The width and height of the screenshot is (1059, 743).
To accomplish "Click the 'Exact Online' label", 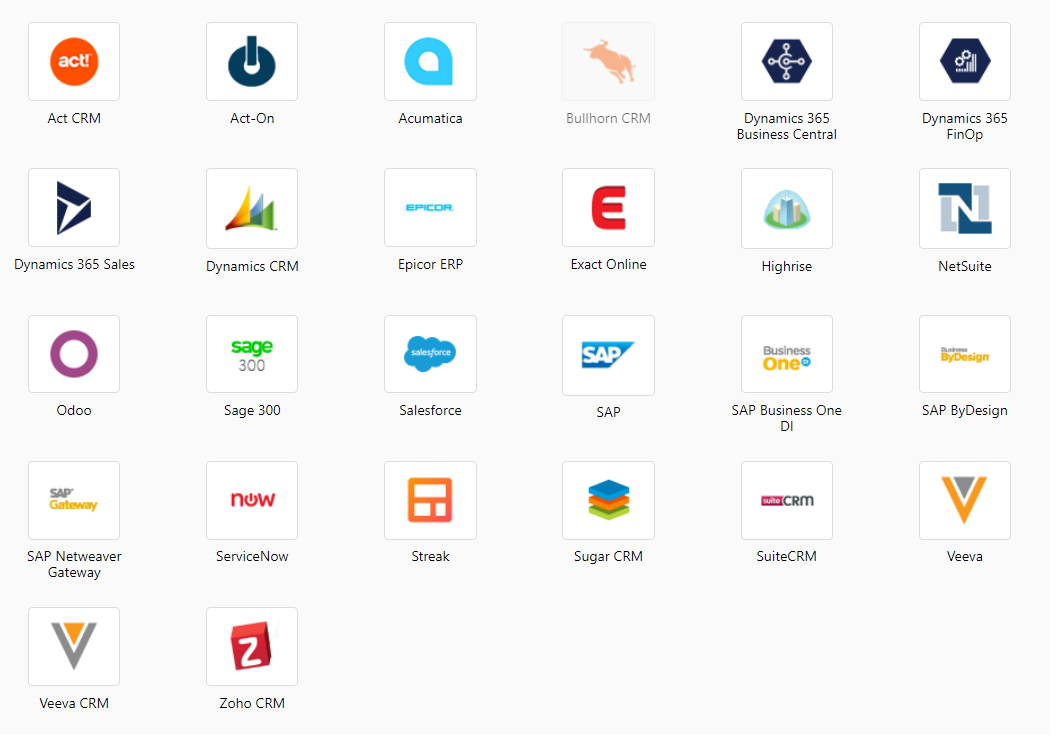I will tap(609, 264).
